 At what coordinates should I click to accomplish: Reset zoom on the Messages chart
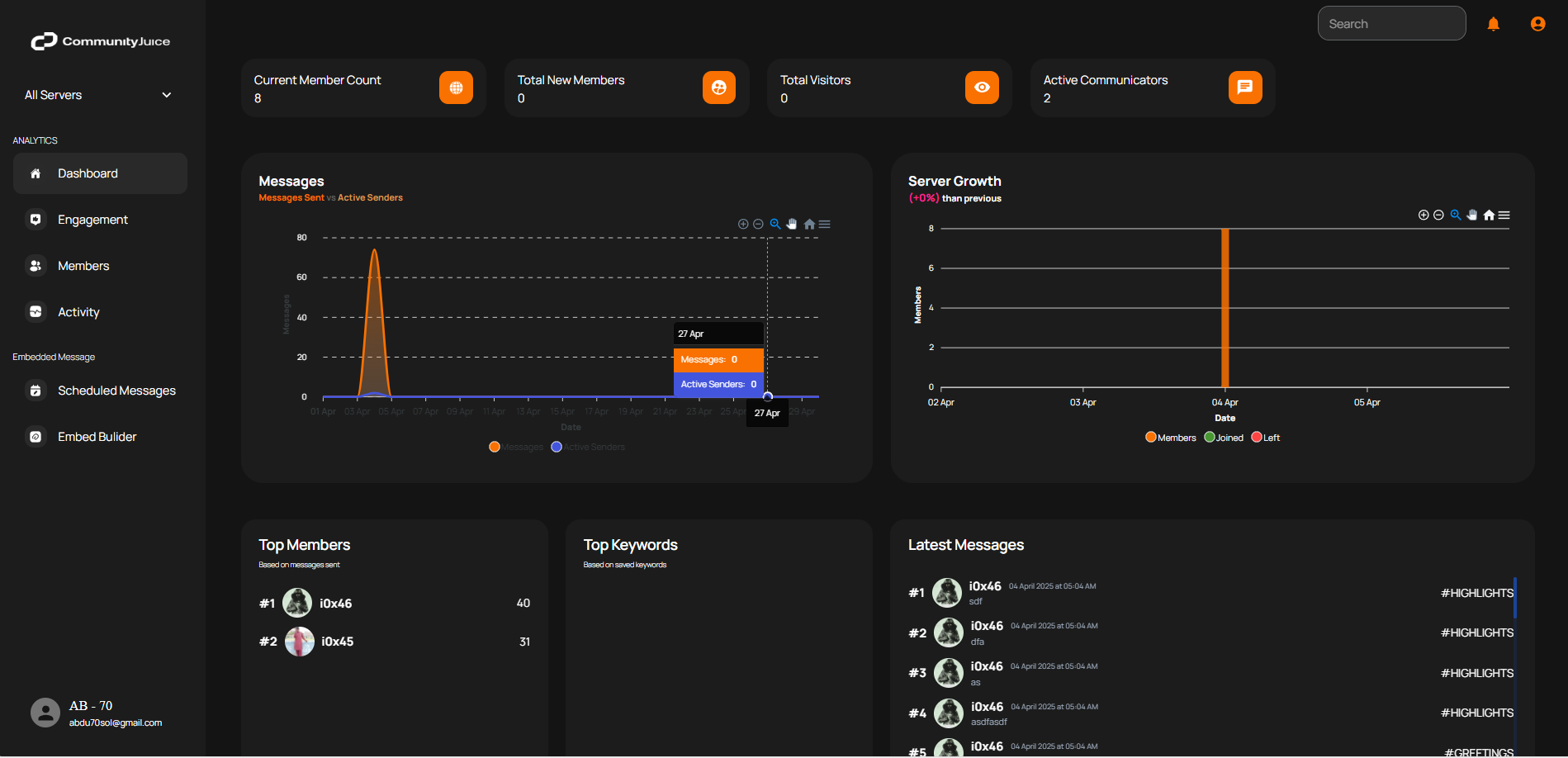coord(809,224)
